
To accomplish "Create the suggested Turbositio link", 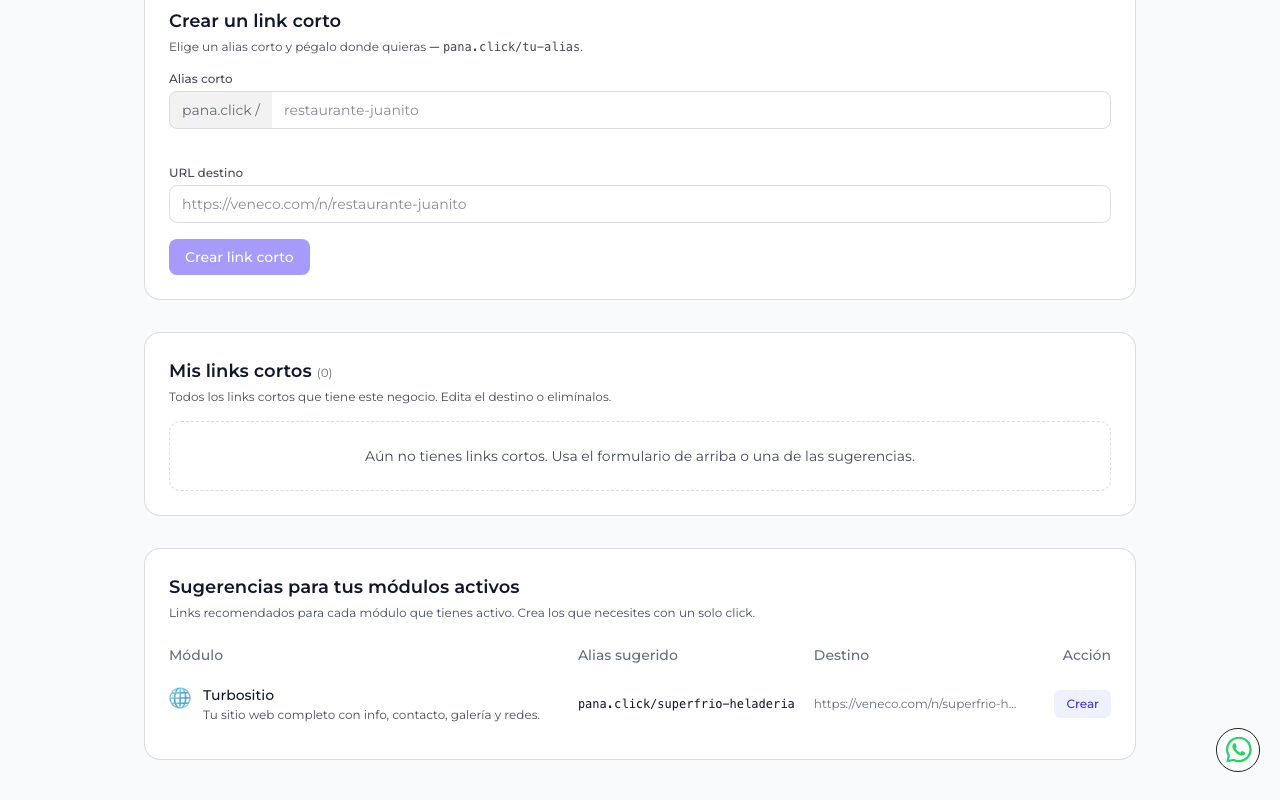I will point(1082,704).
